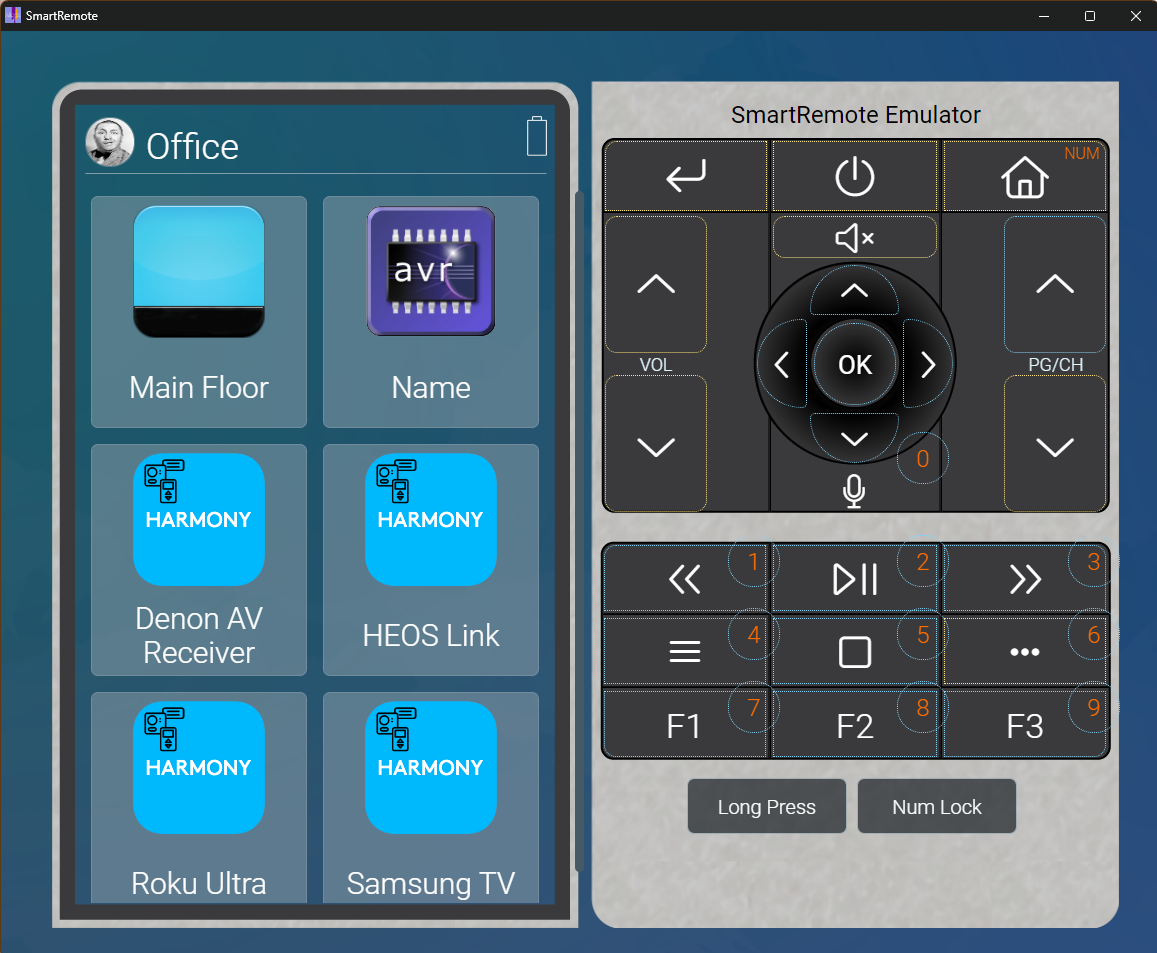
Task: Toggle Long Press mode
Action: pyautogui.click(x=767, y=806)
